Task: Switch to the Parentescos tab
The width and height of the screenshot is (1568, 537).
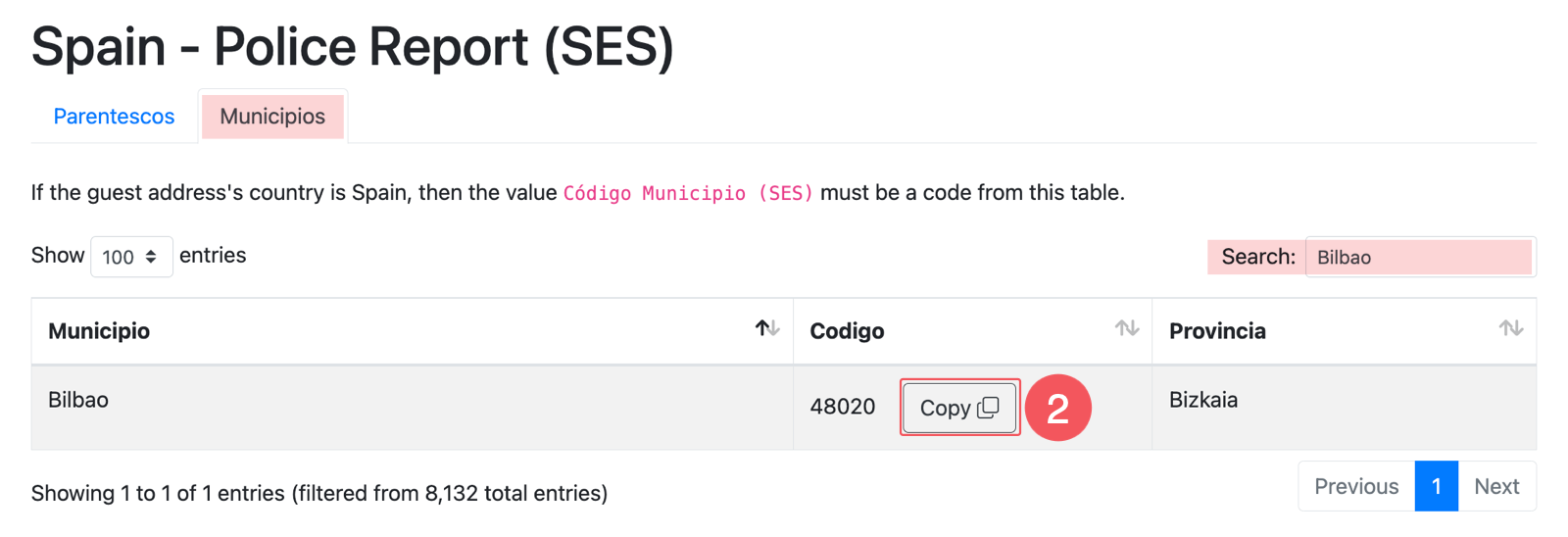Action: [114, 117]
